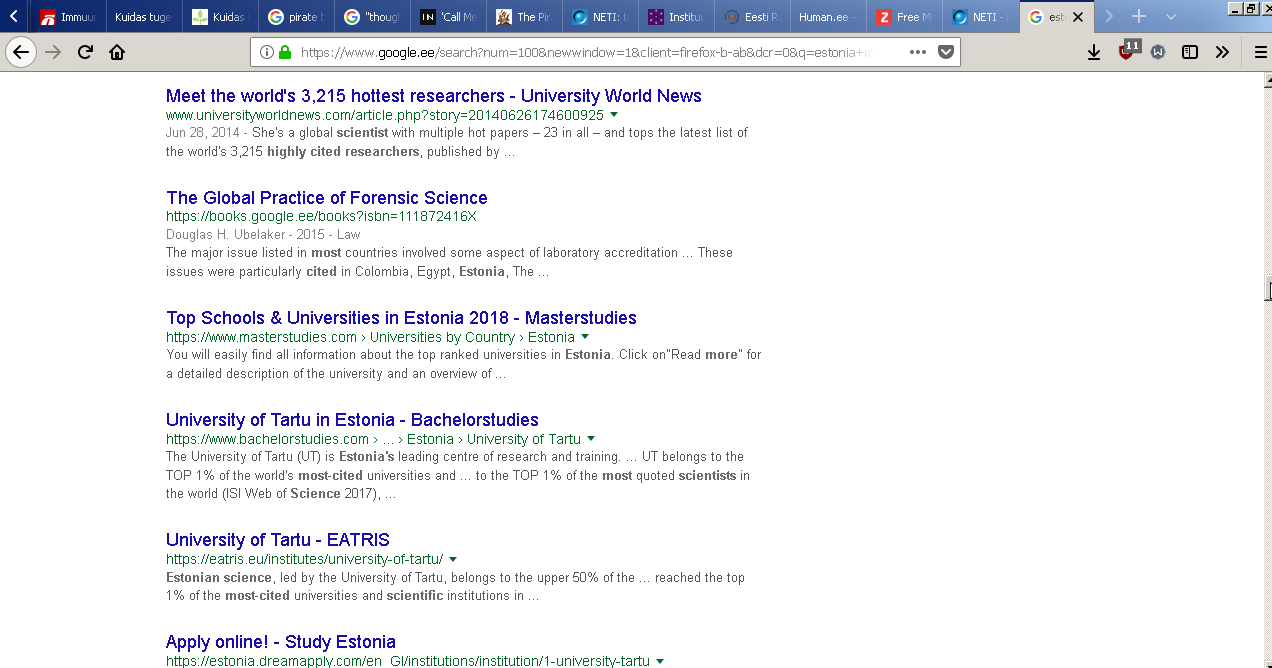1272x668 pixels.
Task: Reload the current page
Action: point(85,52)
